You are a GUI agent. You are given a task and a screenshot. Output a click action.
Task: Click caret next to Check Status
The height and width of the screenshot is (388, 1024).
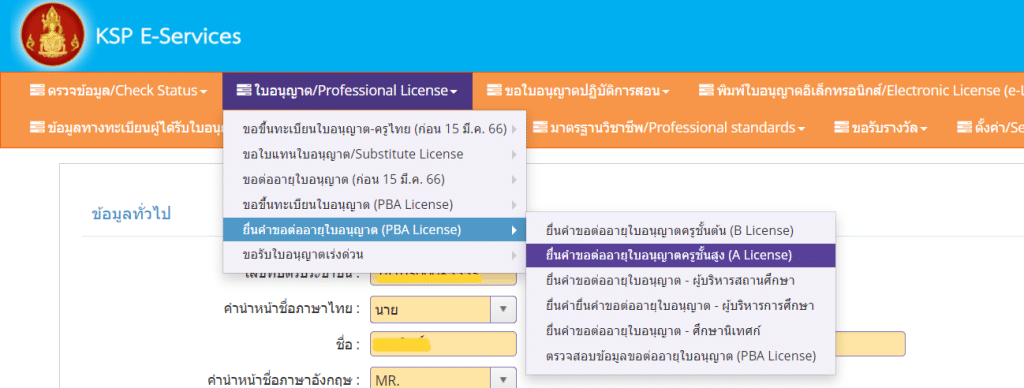tap(204, 91)
